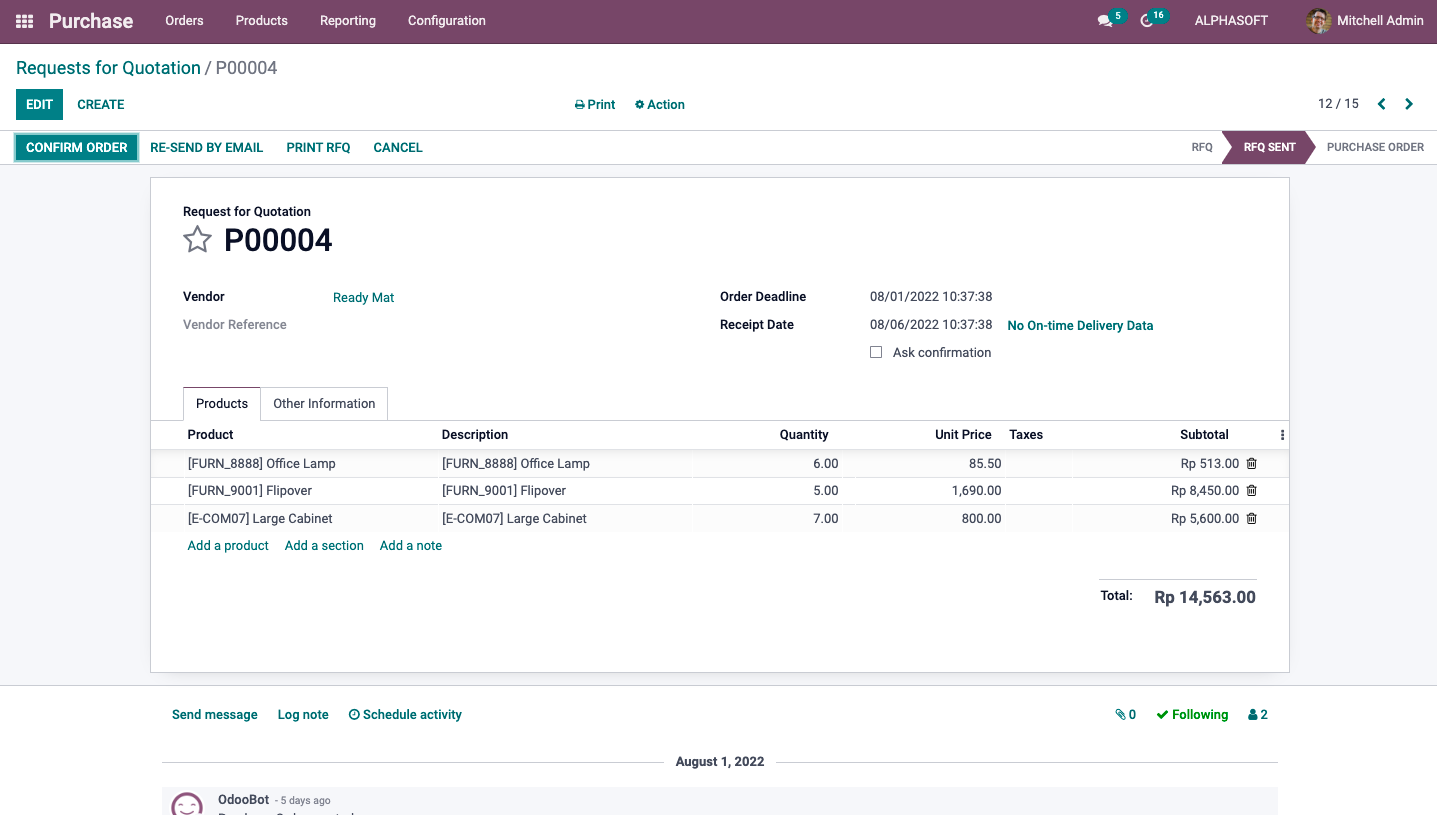
Task: Open the Purchase app home title
Action: point(91,21)
